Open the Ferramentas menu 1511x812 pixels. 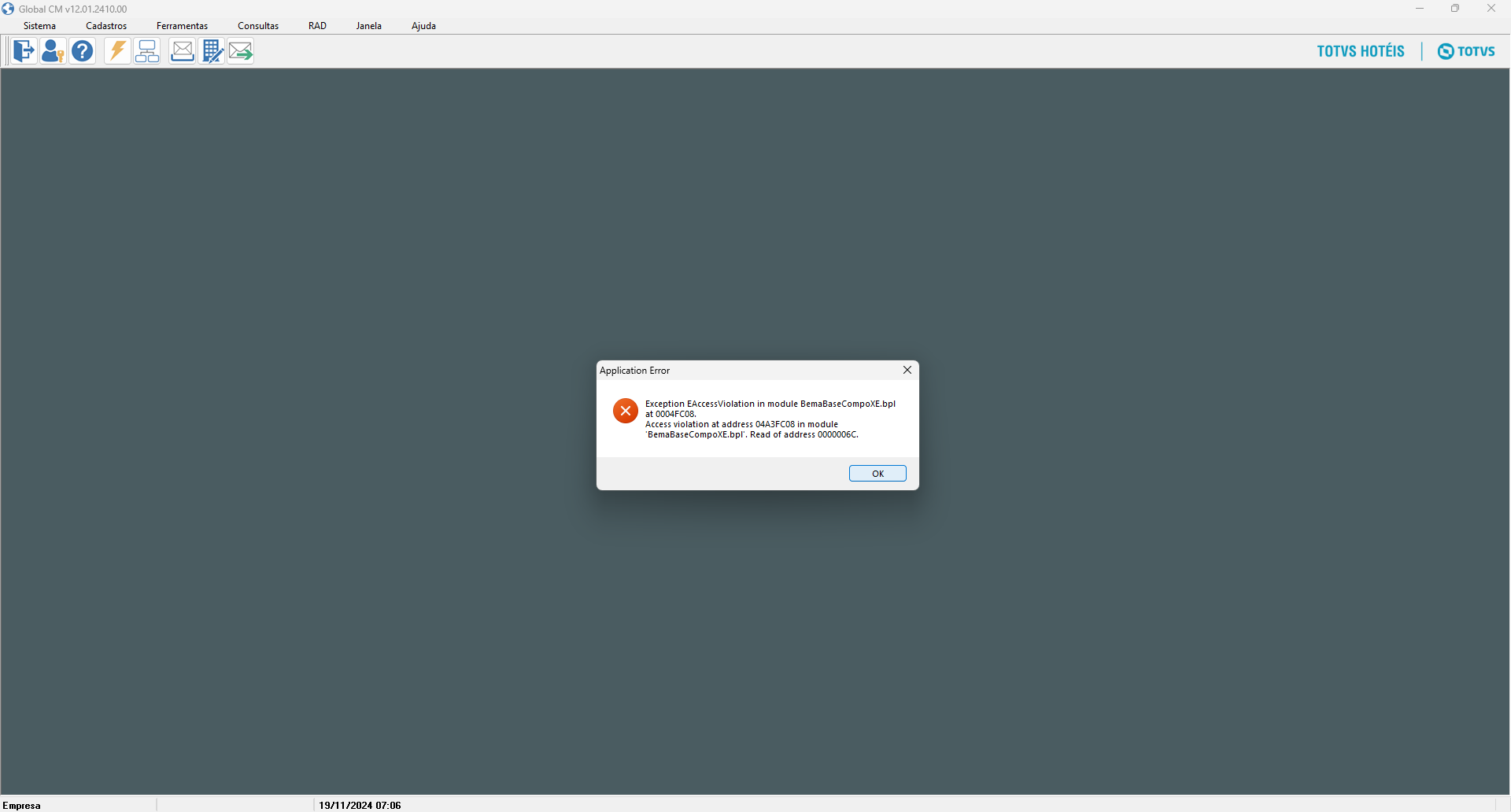[x=182, y=26]
